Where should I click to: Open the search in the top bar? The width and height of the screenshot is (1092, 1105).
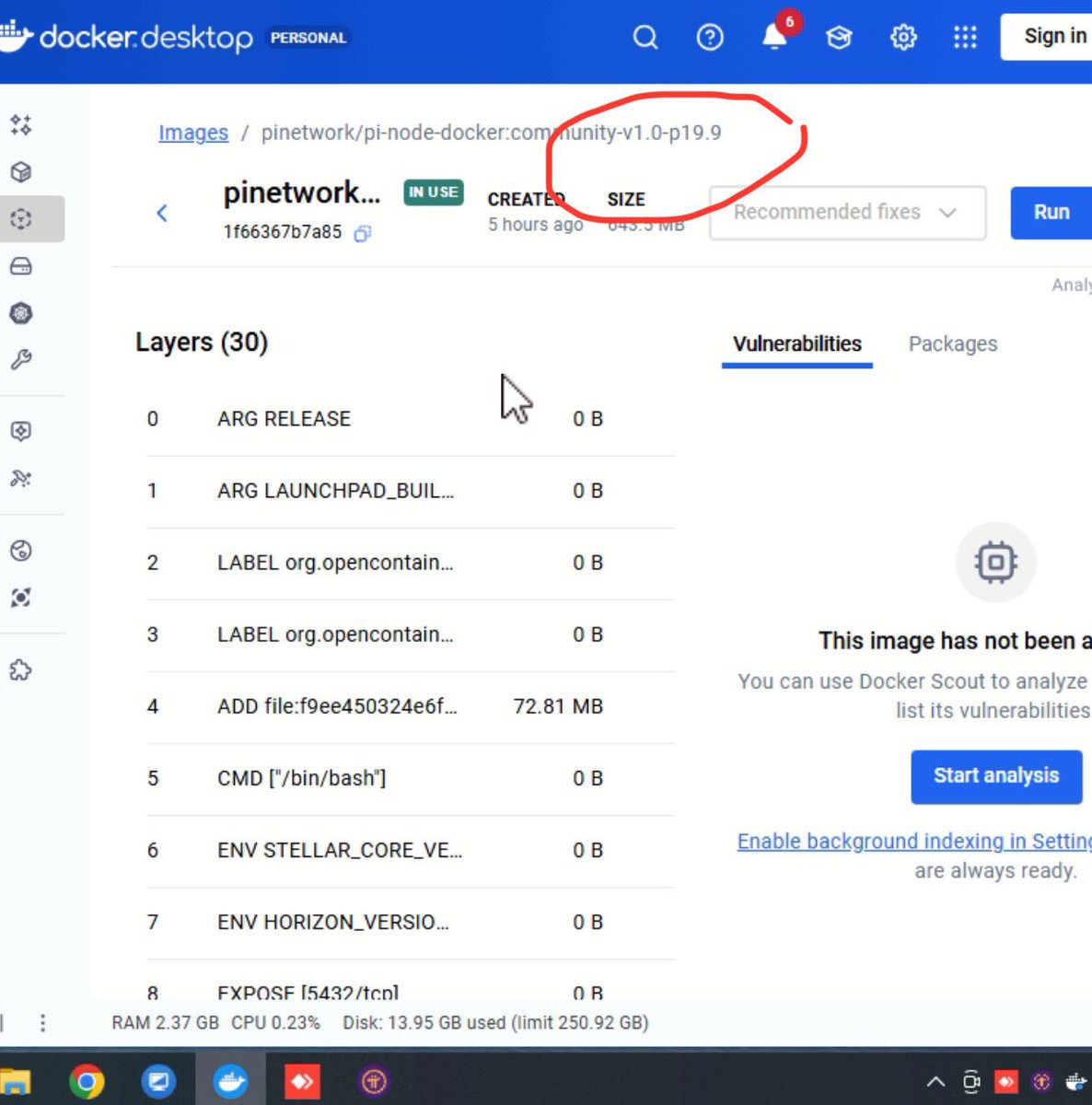point(645,38)
